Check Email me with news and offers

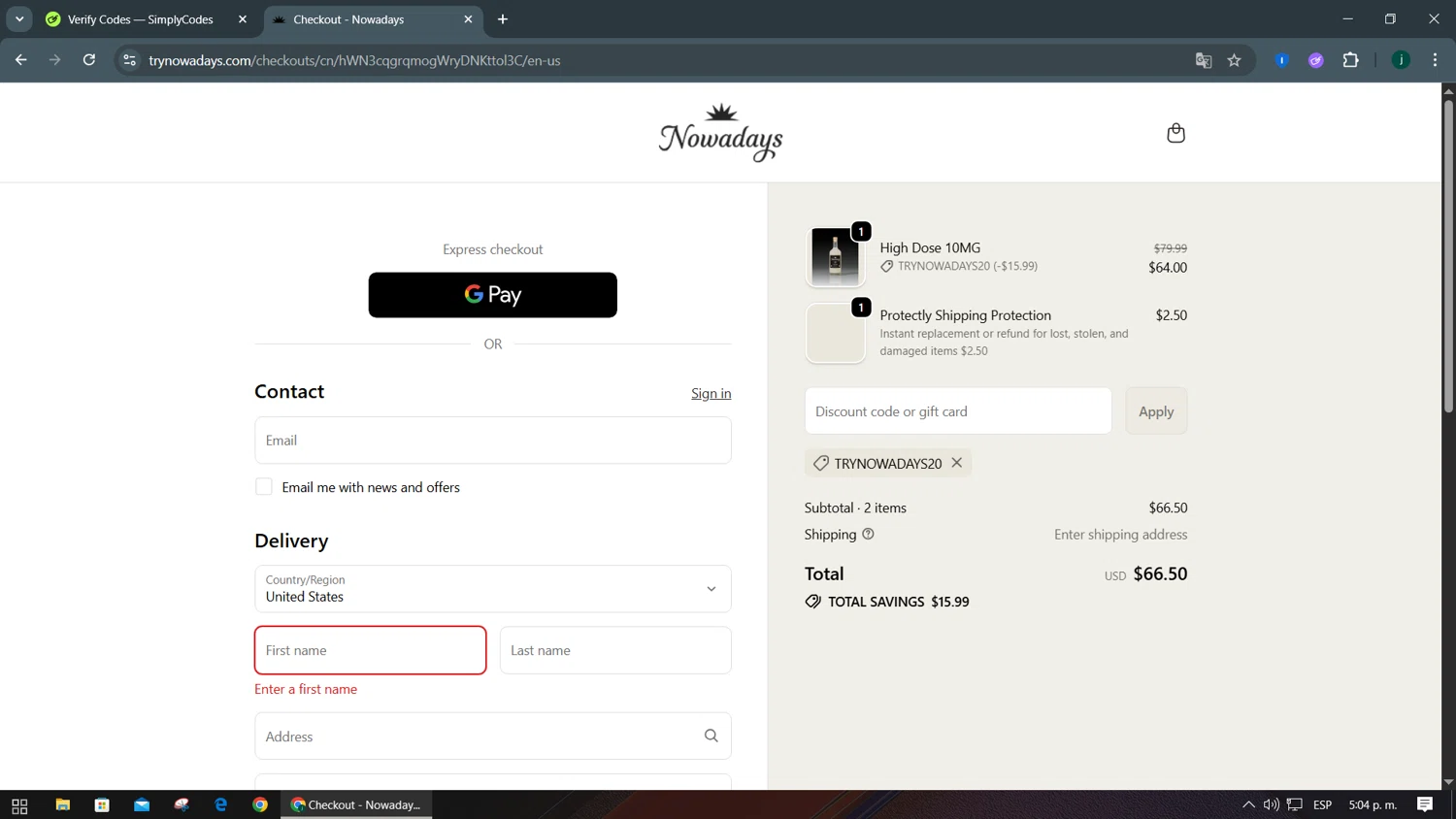coord(264,487)
